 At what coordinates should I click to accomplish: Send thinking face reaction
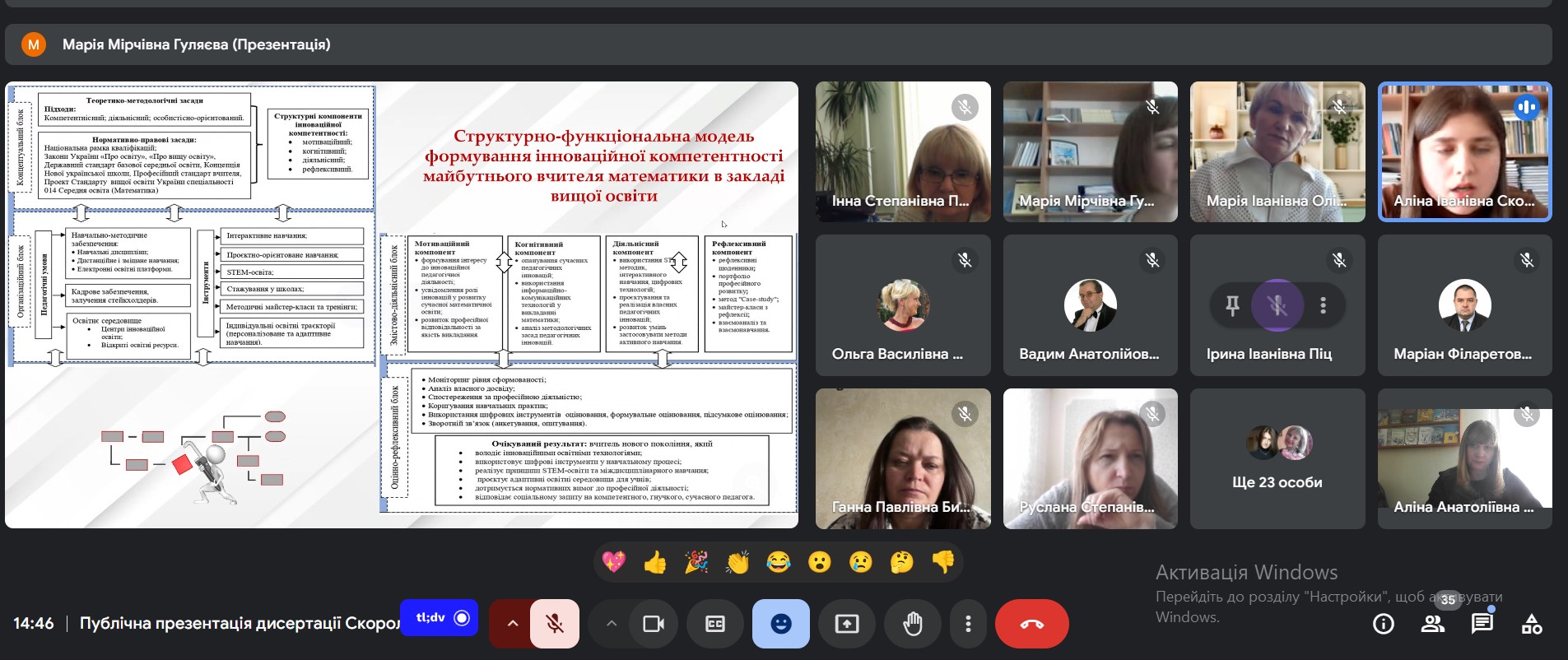tap(902, 562)
